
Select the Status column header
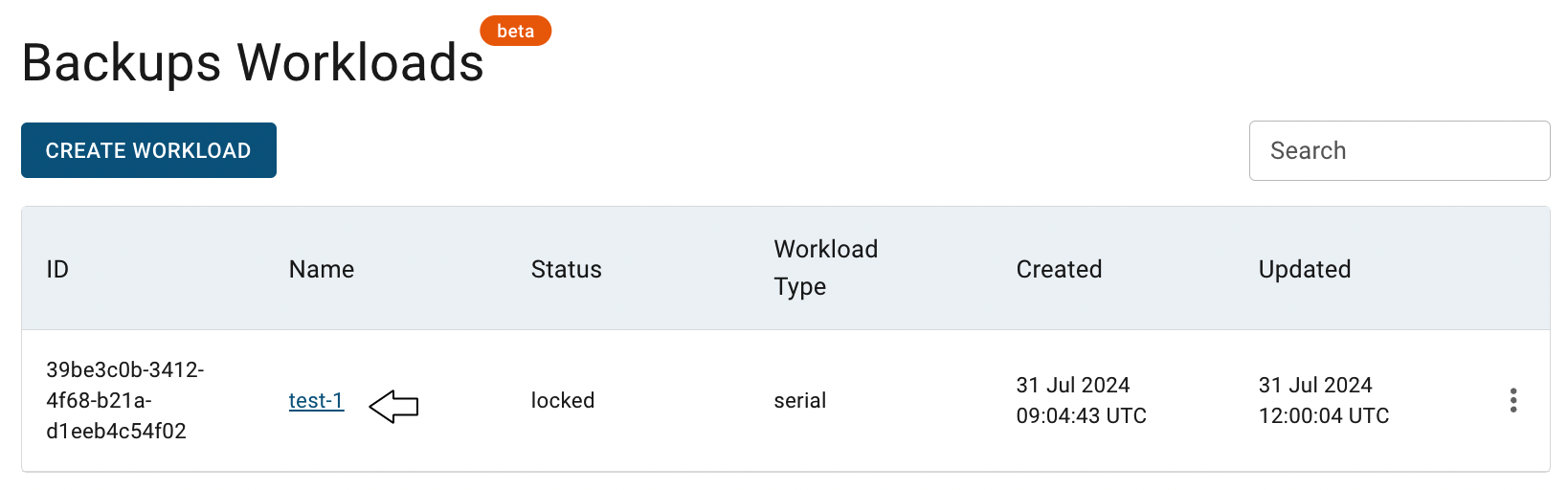pos(567,269)
